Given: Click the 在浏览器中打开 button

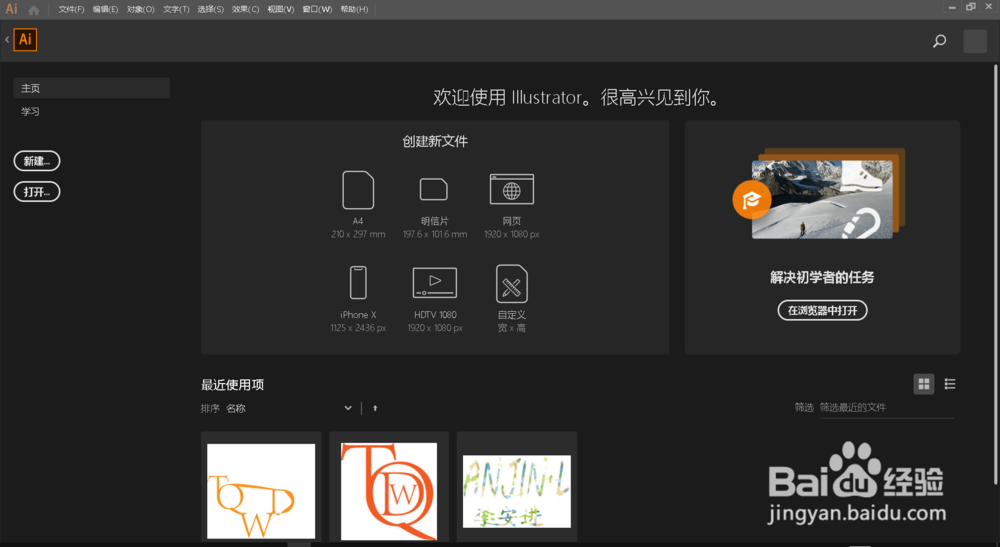Looking at the screenshot, I should click(822, 310).
